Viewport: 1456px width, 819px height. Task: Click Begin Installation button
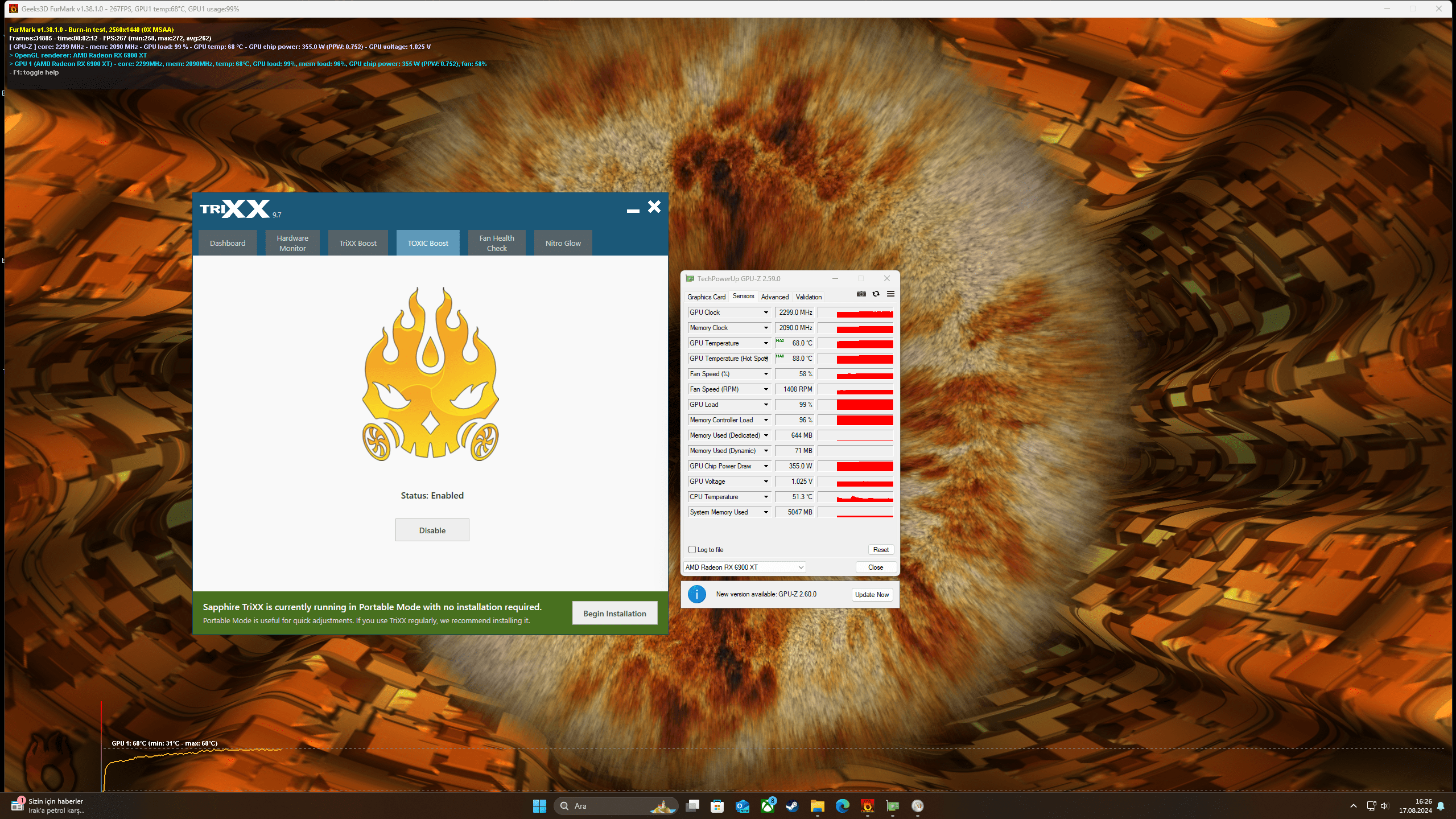(614, 613)
